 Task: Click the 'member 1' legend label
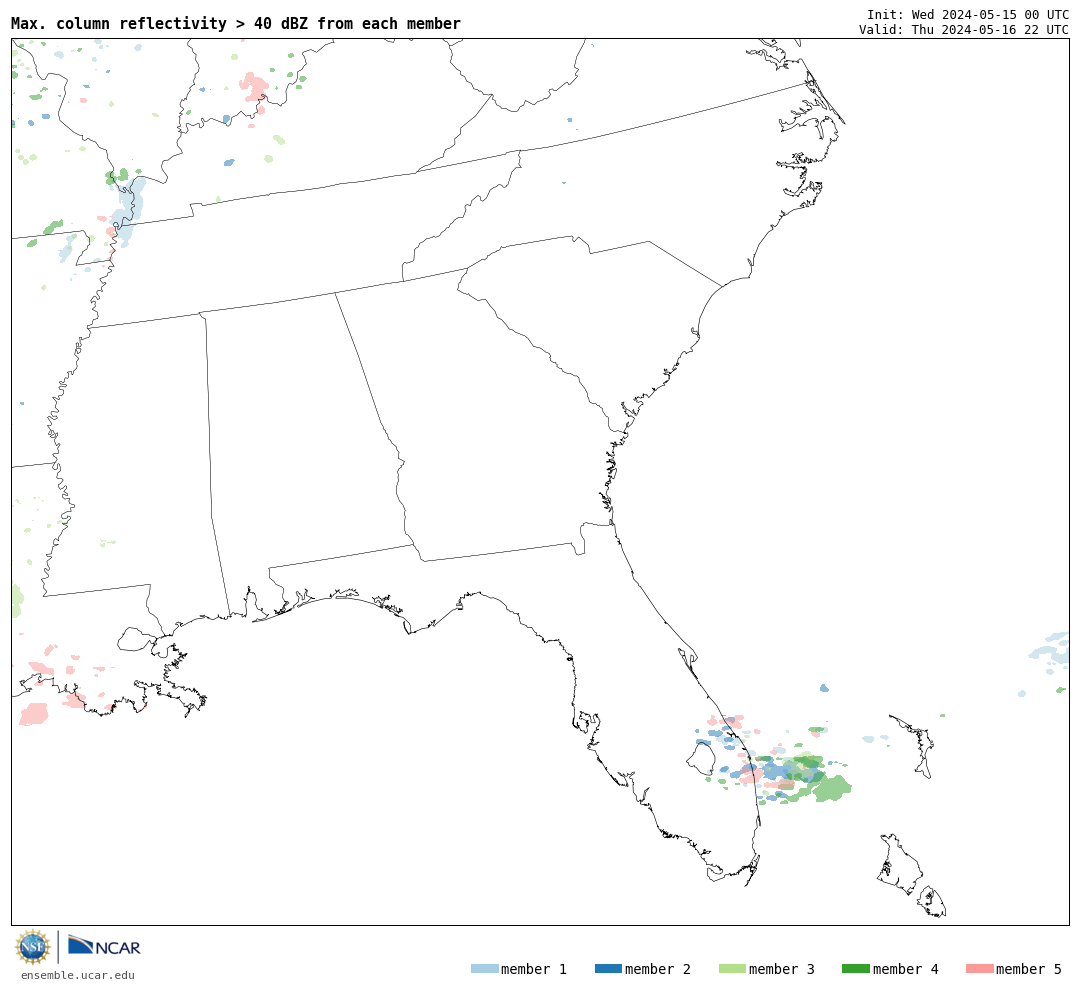(534, 969)
